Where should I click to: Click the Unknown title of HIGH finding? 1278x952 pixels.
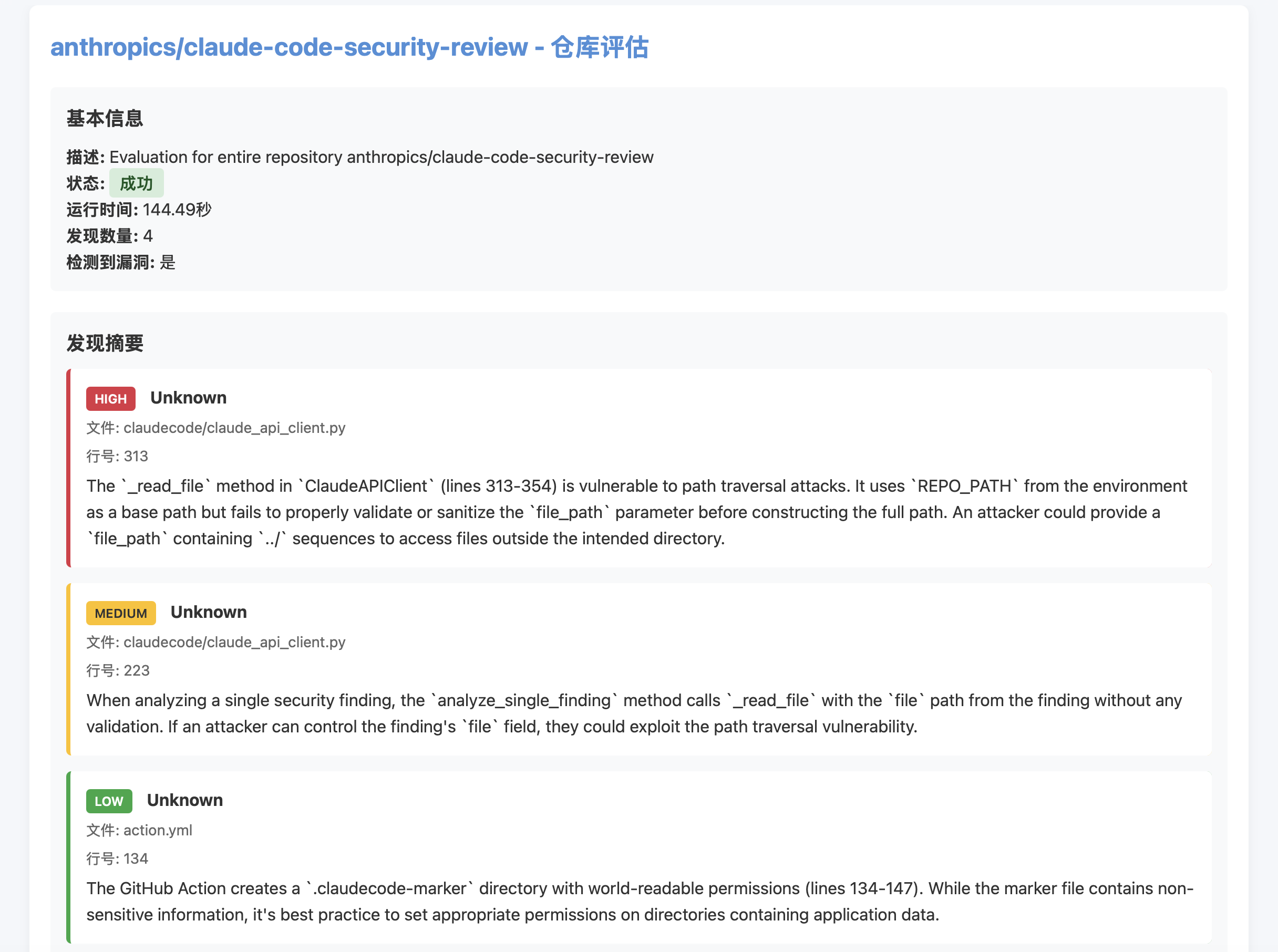pos(189,398)
